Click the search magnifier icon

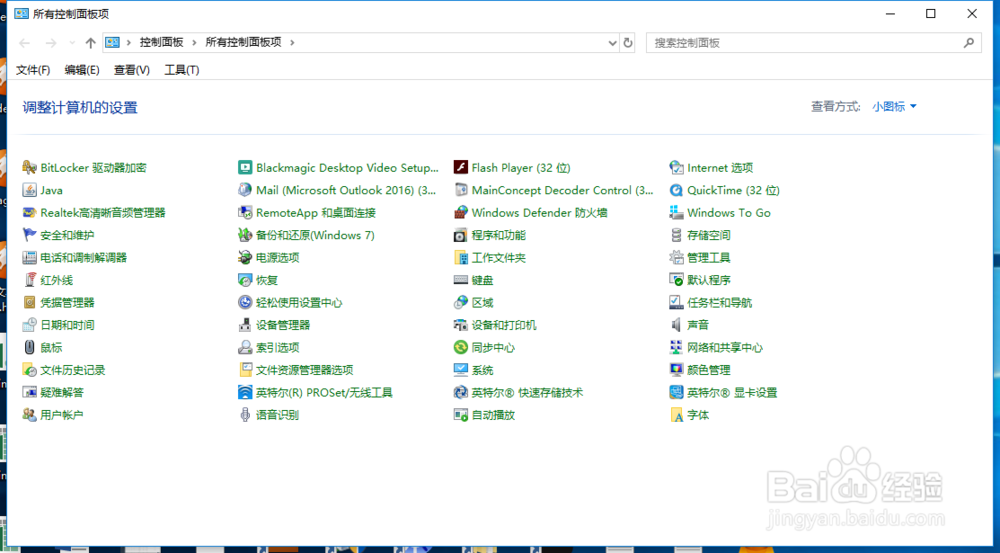tap(969, 43)
